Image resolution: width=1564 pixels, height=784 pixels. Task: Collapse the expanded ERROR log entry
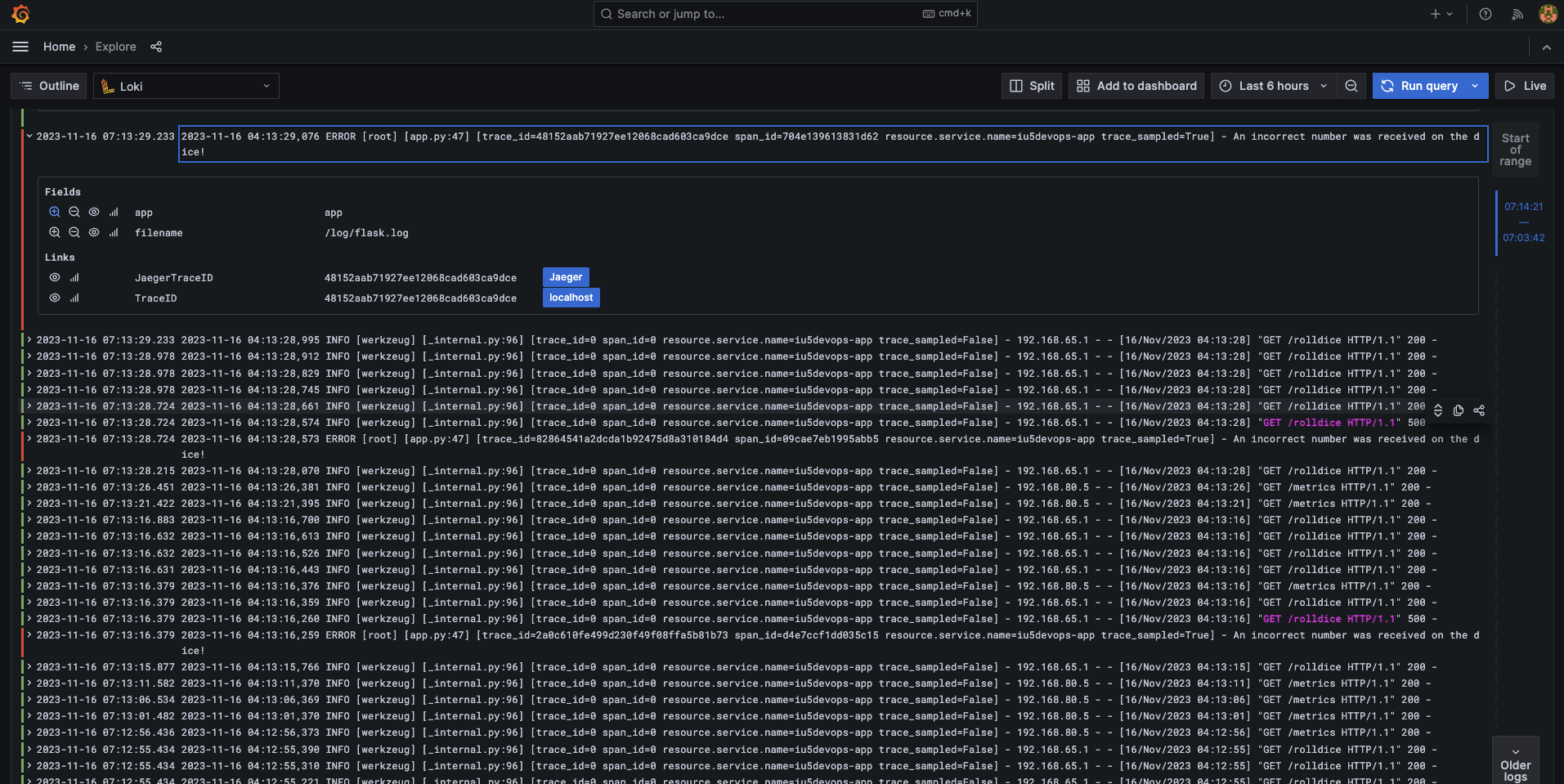tap(29, 136)
